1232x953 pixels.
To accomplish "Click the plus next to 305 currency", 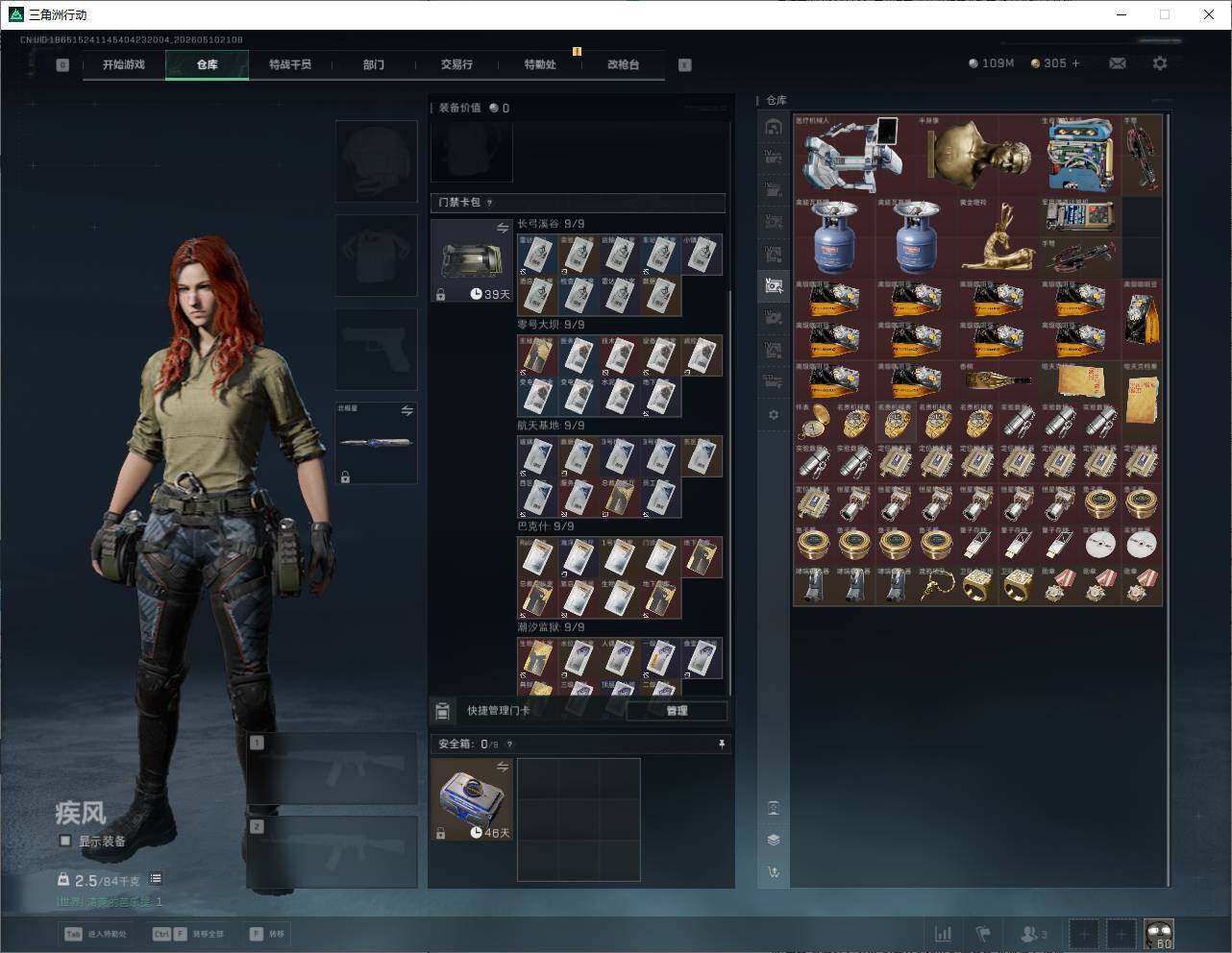I will pos(1075,63).
